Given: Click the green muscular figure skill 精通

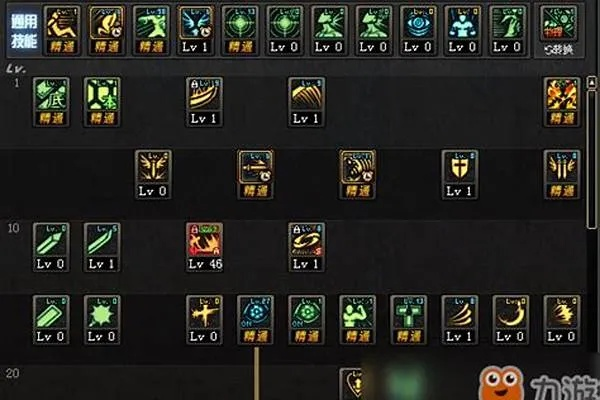Looking at the screenshot, I should point(357,320).
